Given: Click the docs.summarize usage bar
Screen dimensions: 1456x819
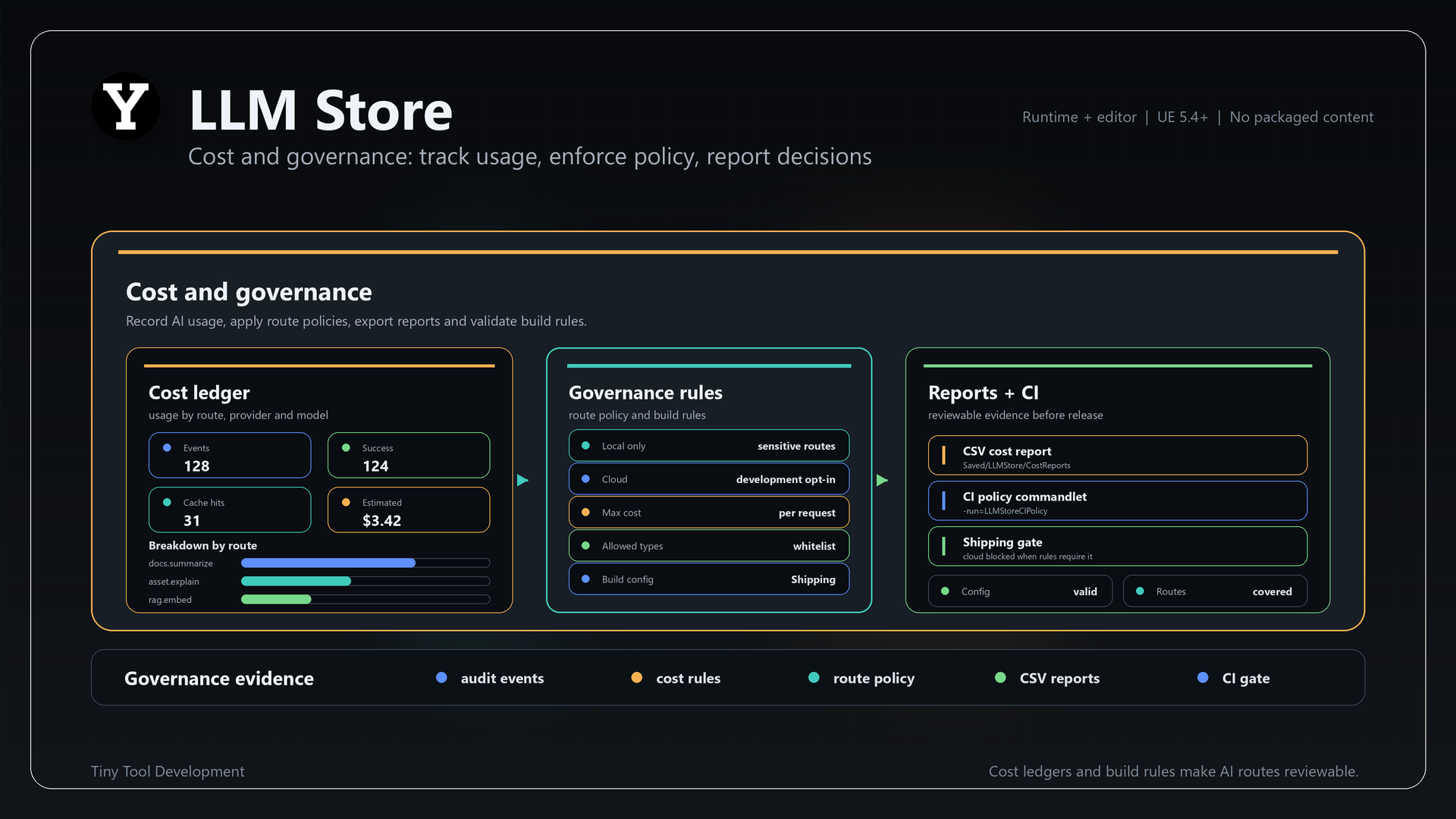Looking at the screenshot, I should click(366, 563).
